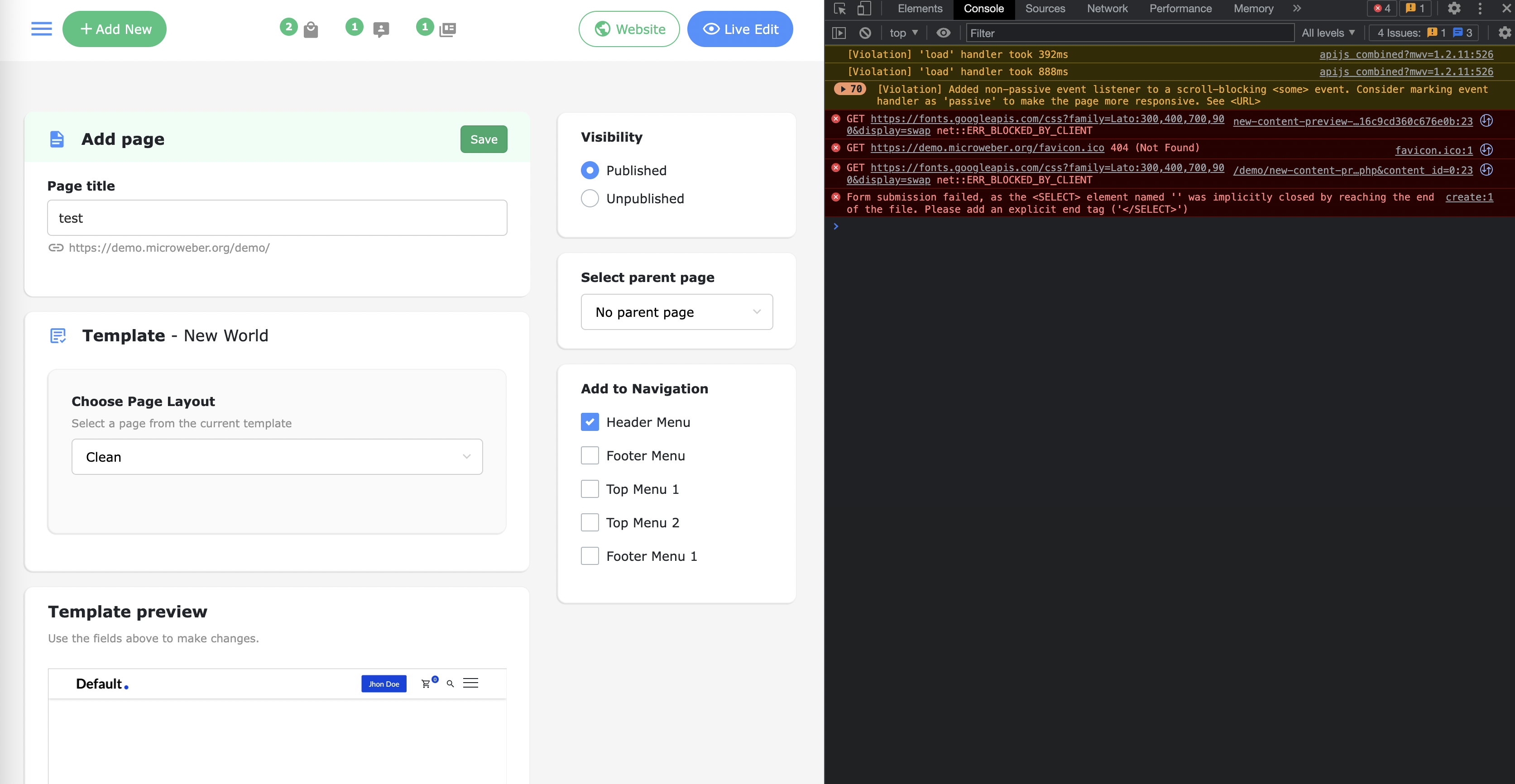Open the posts icon with badge 1
The height and width of the screenshot is (784, 1515).
447,29
